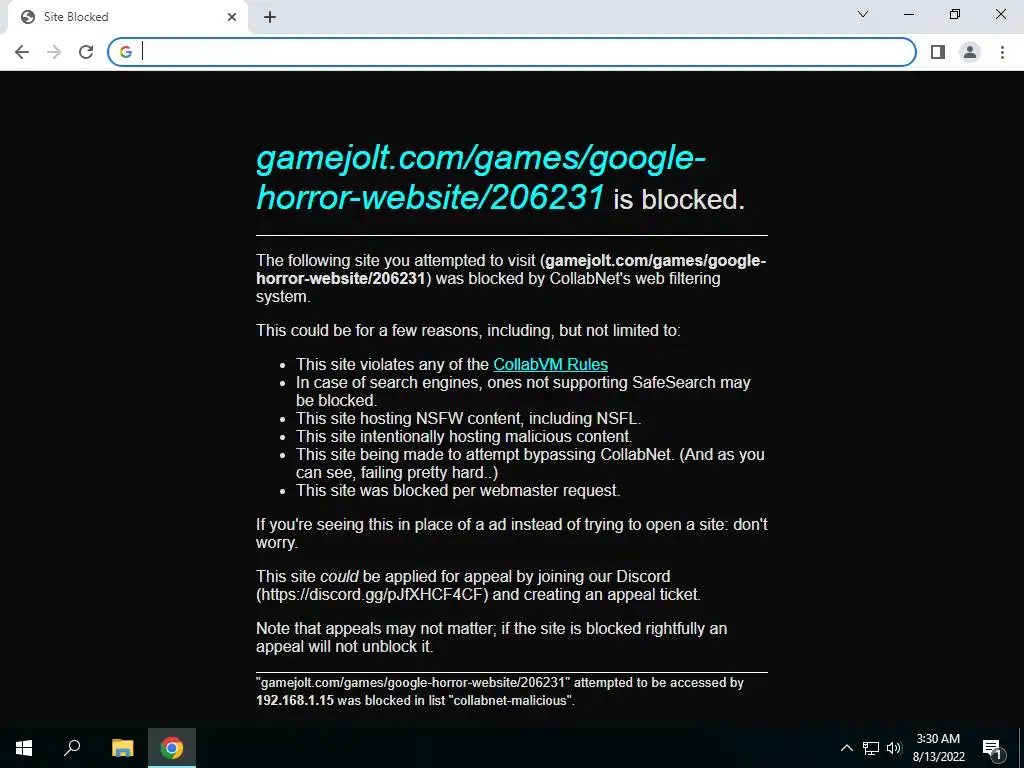The width and height of the screenshot is (1024, 768).
Task: Open the clock showing 3:30 AM
Action: pos(938,748)
